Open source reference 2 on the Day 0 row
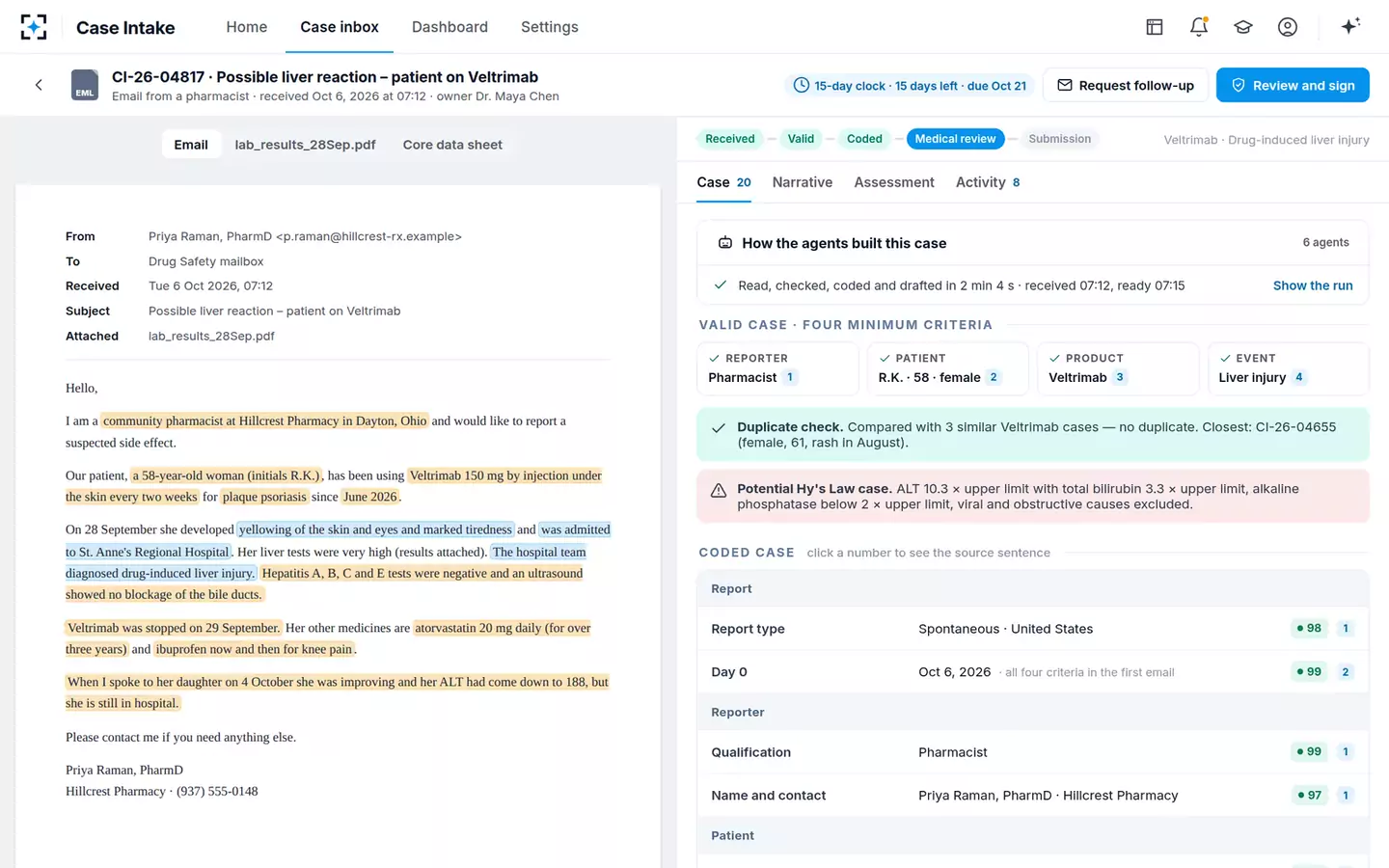1389x868 pixels. coord(1346,672)
